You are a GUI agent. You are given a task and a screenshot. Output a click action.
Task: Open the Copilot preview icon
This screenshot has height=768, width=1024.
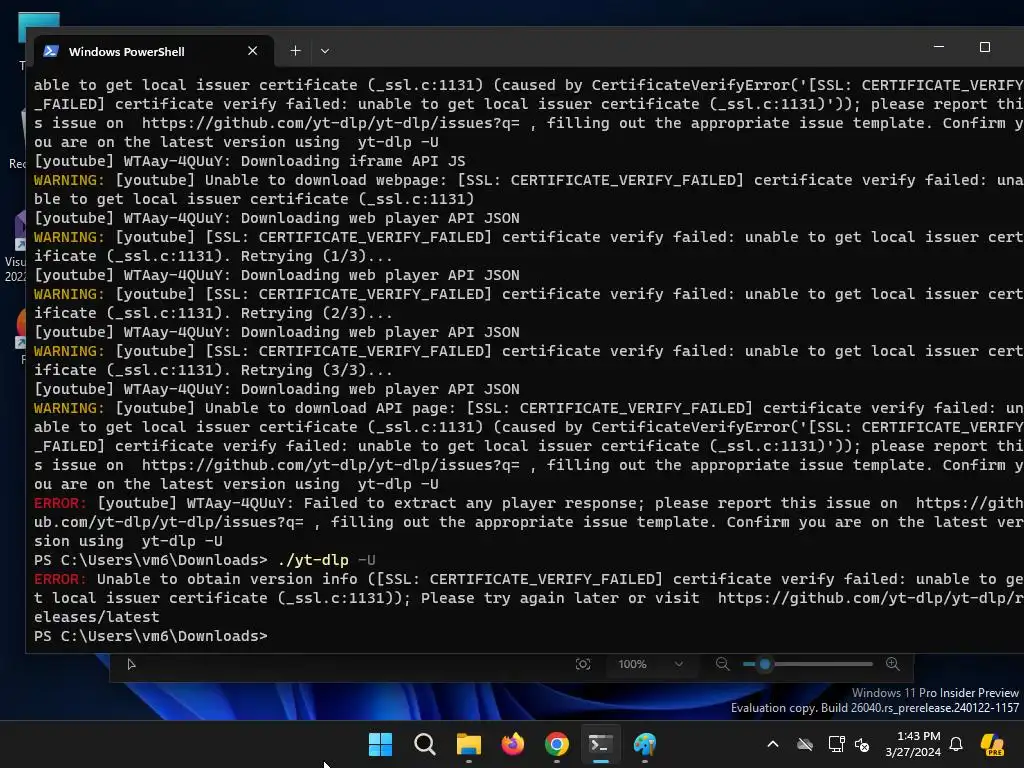pos(993,744)
